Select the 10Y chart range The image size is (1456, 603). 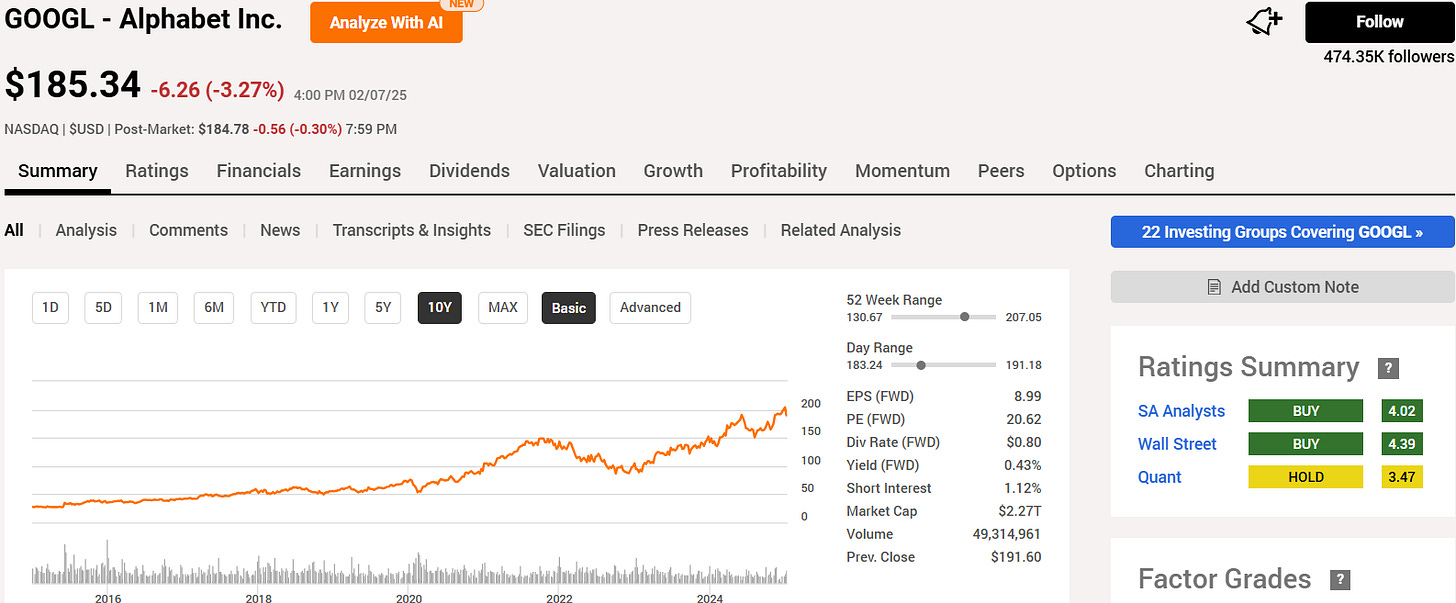pos(440,307)
